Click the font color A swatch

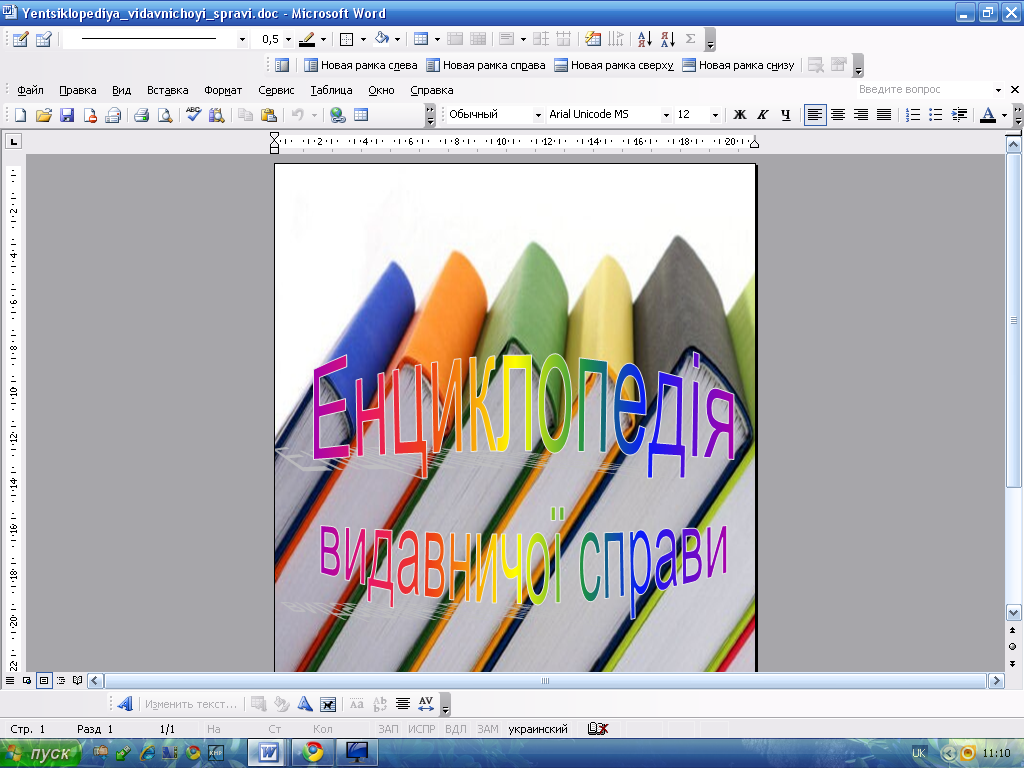[988, 115]
